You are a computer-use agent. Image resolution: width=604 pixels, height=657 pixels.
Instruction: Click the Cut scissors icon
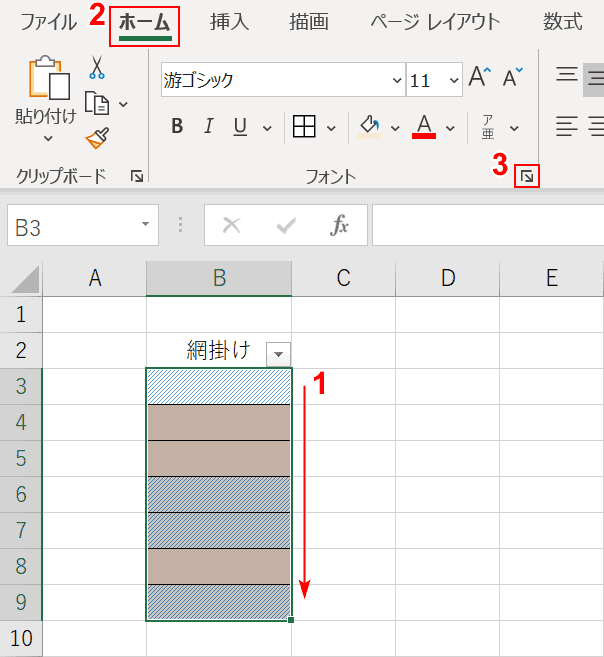(x=97, y=67)
